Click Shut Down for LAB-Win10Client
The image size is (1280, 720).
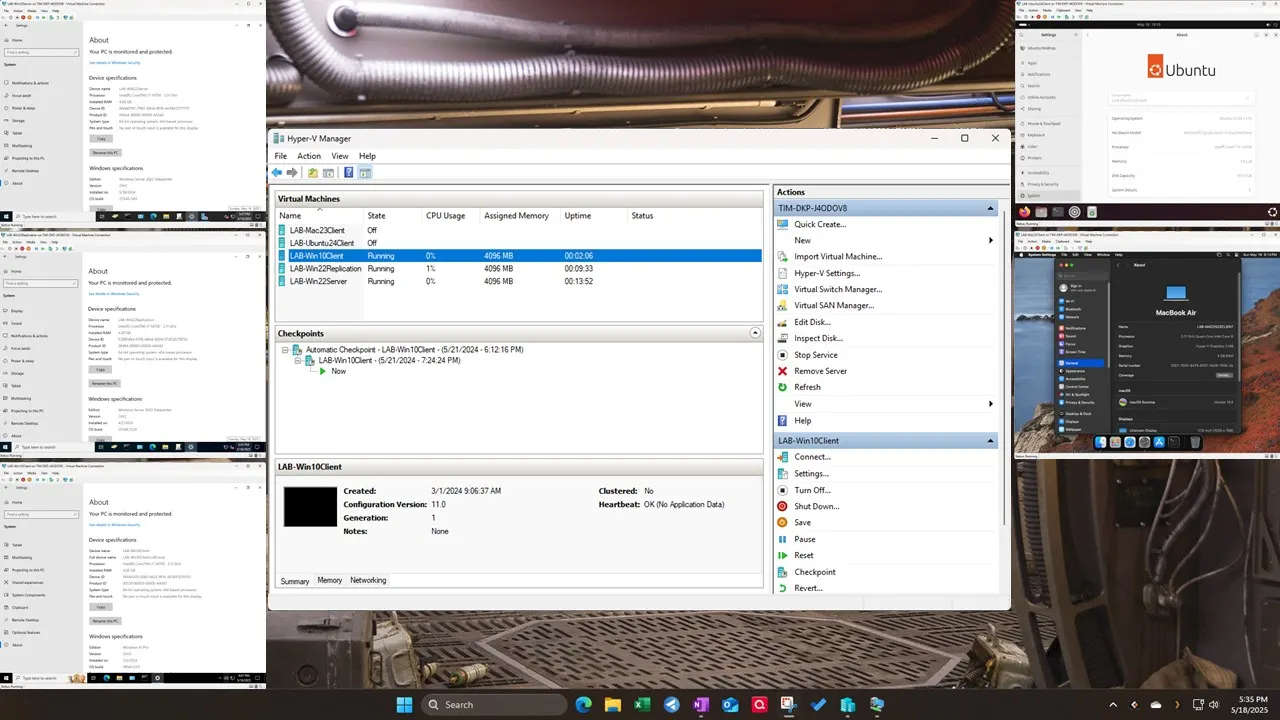[816, 506]
